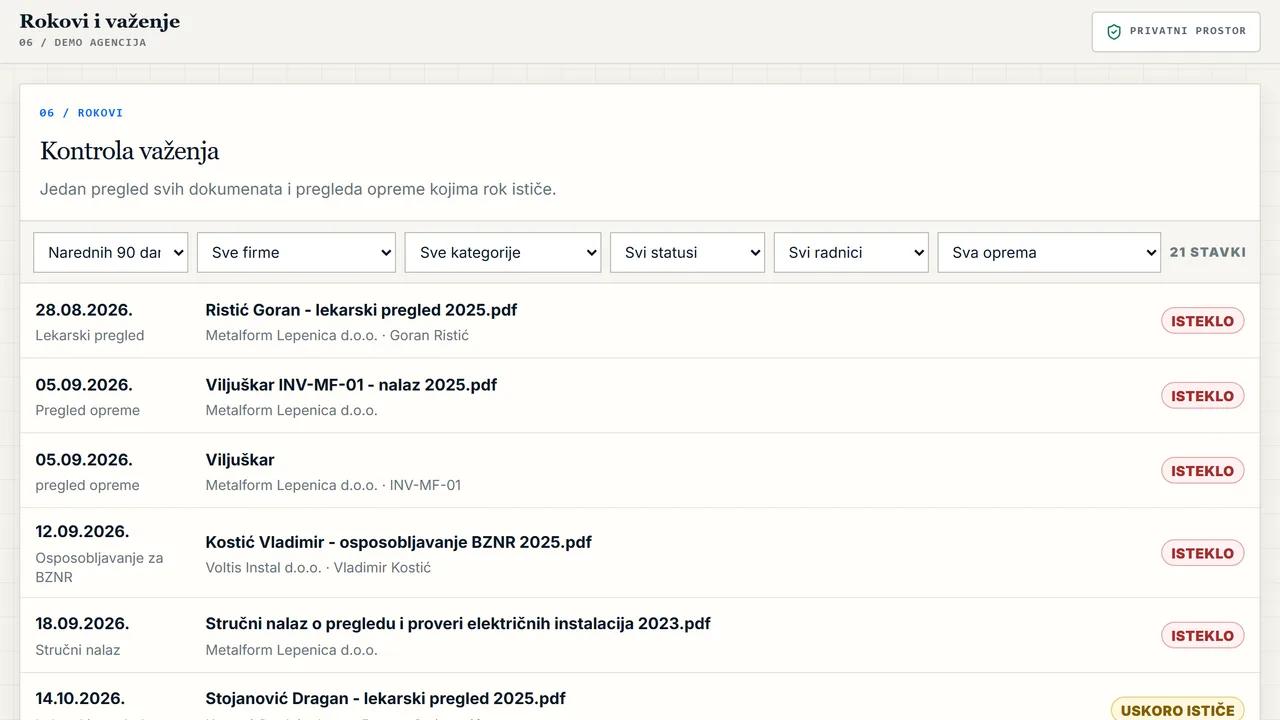Select the Kontrola važenja heading
The height and width of the screenshot is (720, 1280).
tap(129, 151)
